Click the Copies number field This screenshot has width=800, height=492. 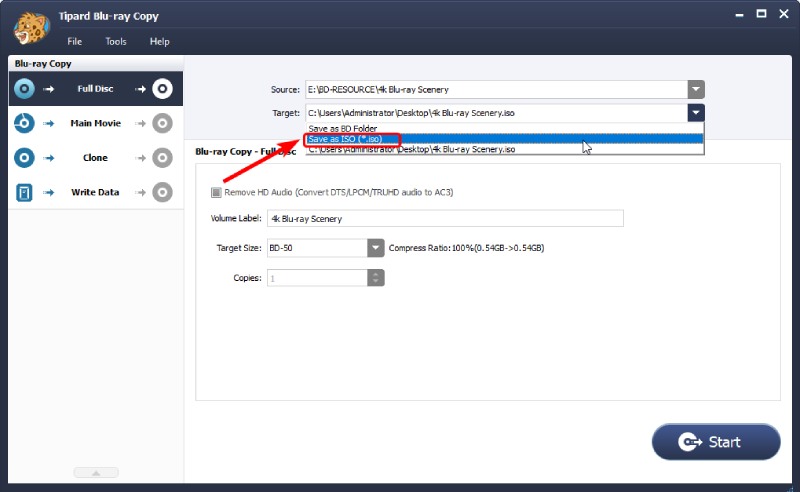coord(317,278)
